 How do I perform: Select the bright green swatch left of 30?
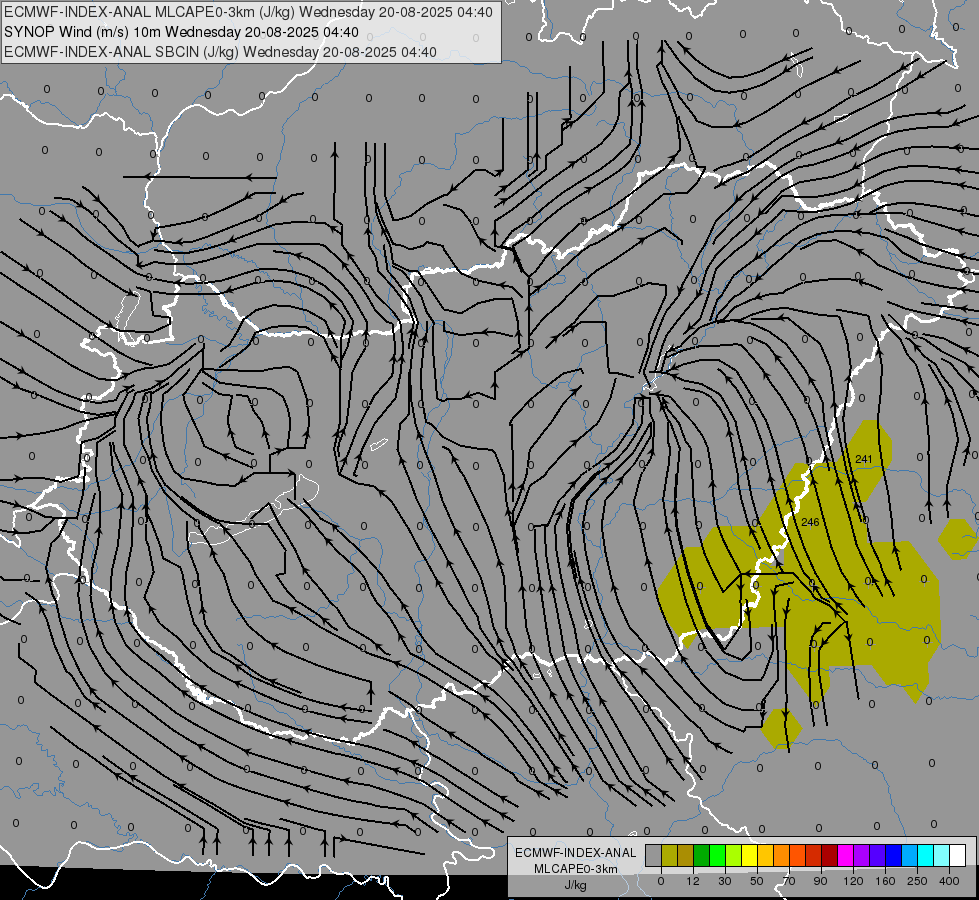tap(717, 855)
